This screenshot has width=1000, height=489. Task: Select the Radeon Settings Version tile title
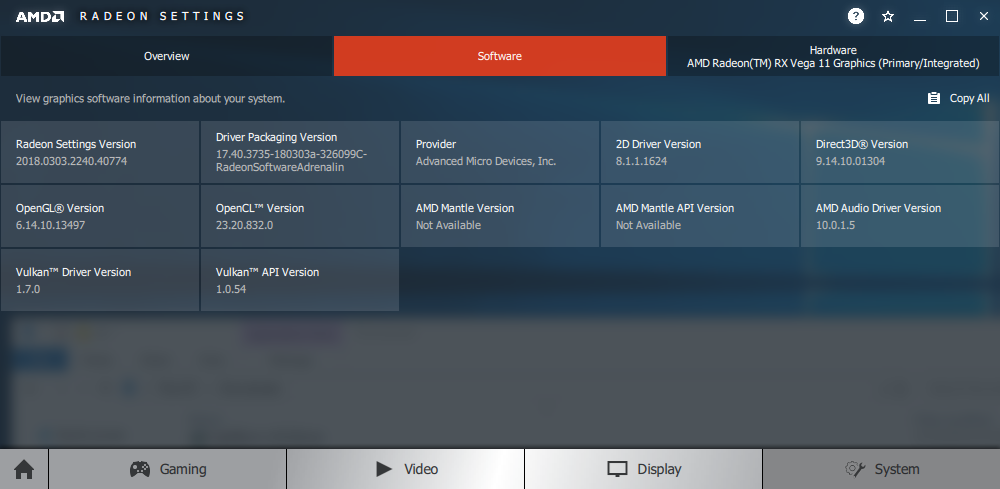76,144
